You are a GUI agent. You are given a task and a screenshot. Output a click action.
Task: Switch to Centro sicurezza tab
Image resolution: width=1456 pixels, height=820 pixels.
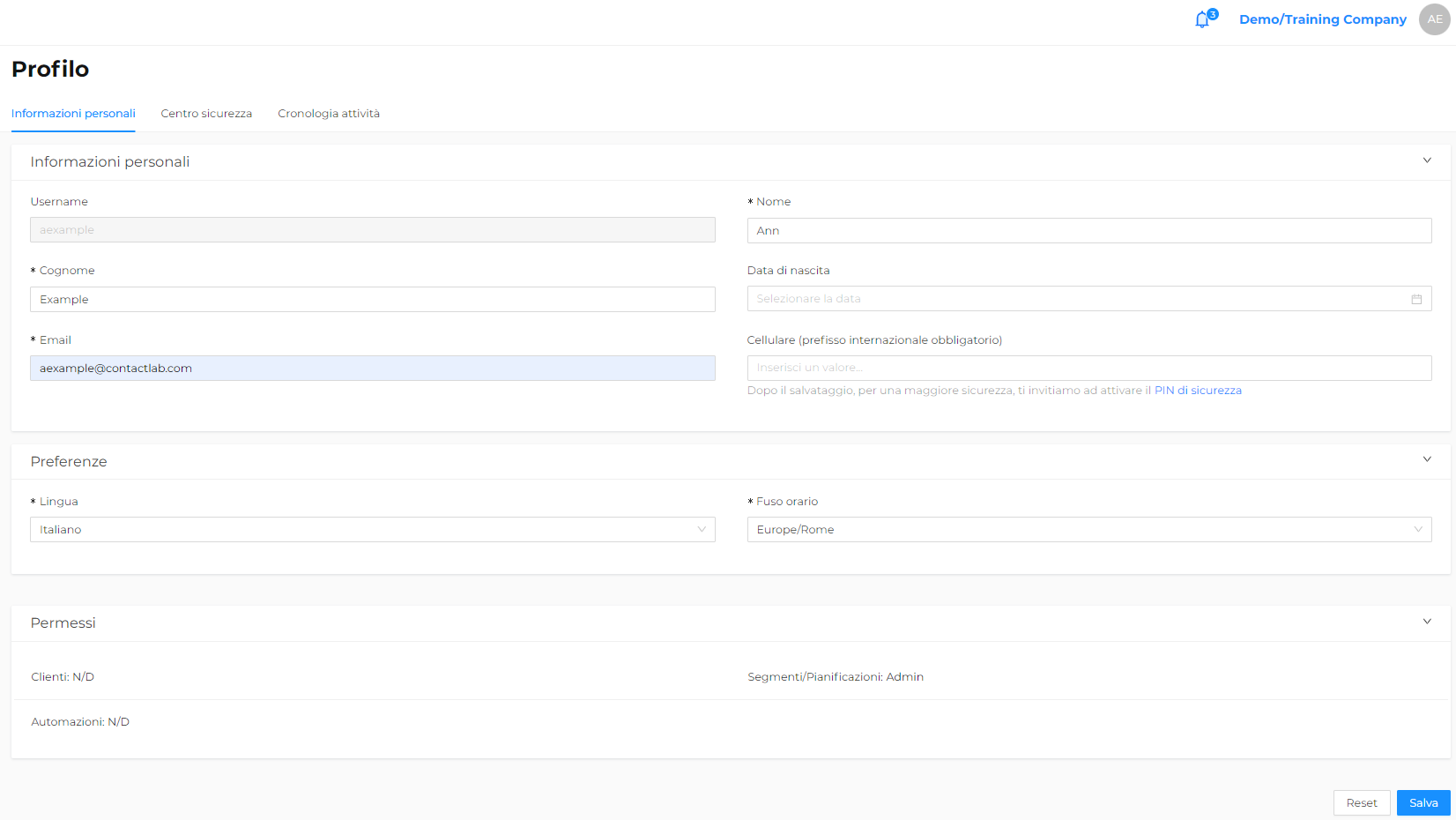pyautogui.click(x=206, y=114)
